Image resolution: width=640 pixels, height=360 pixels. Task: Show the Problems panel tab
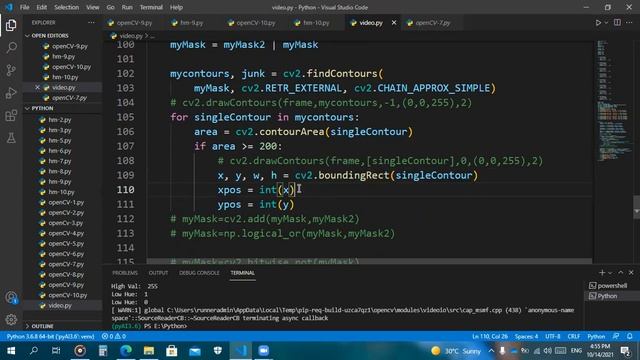125,273
